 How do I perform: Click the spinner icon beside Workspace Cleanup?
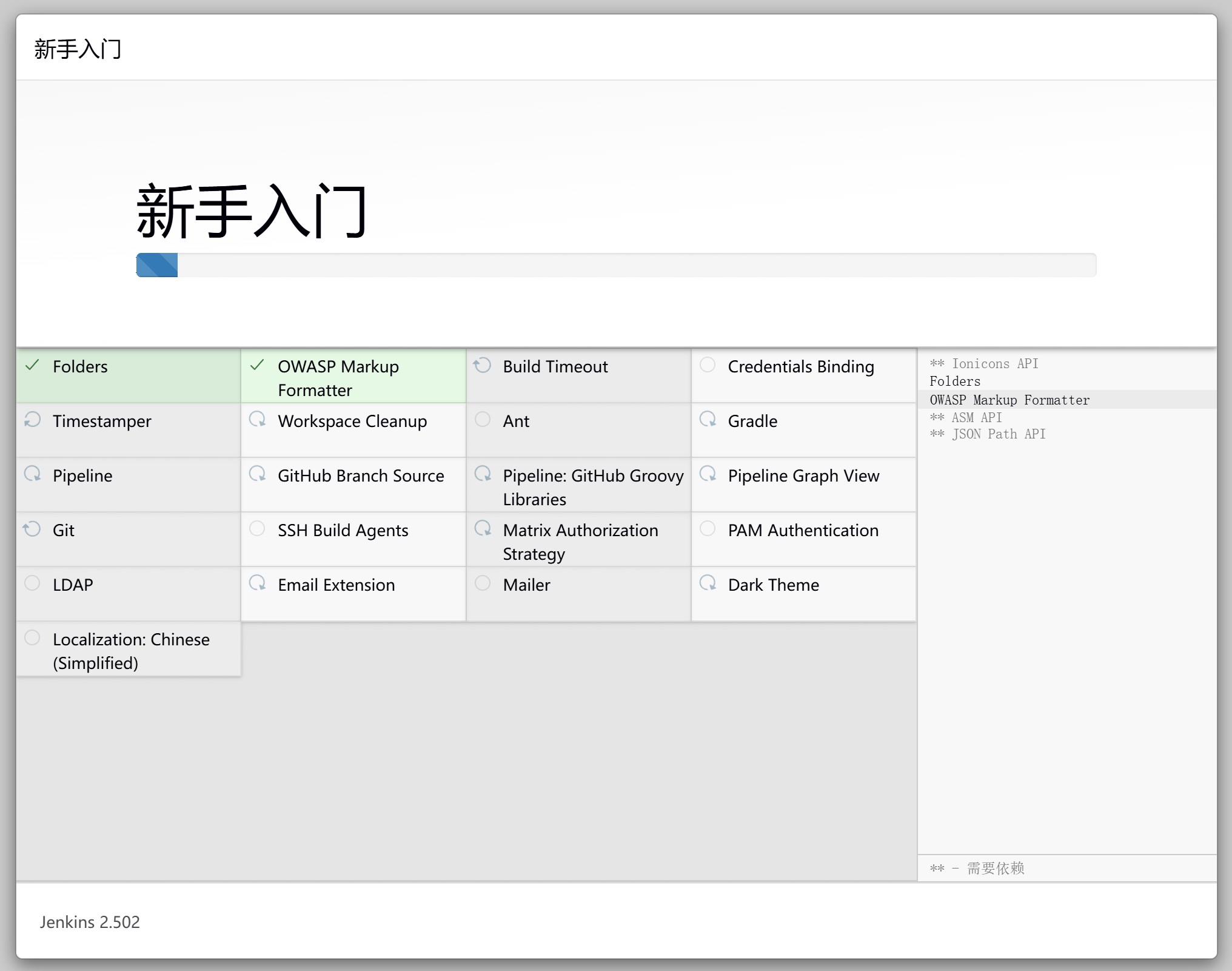(257, 420)
